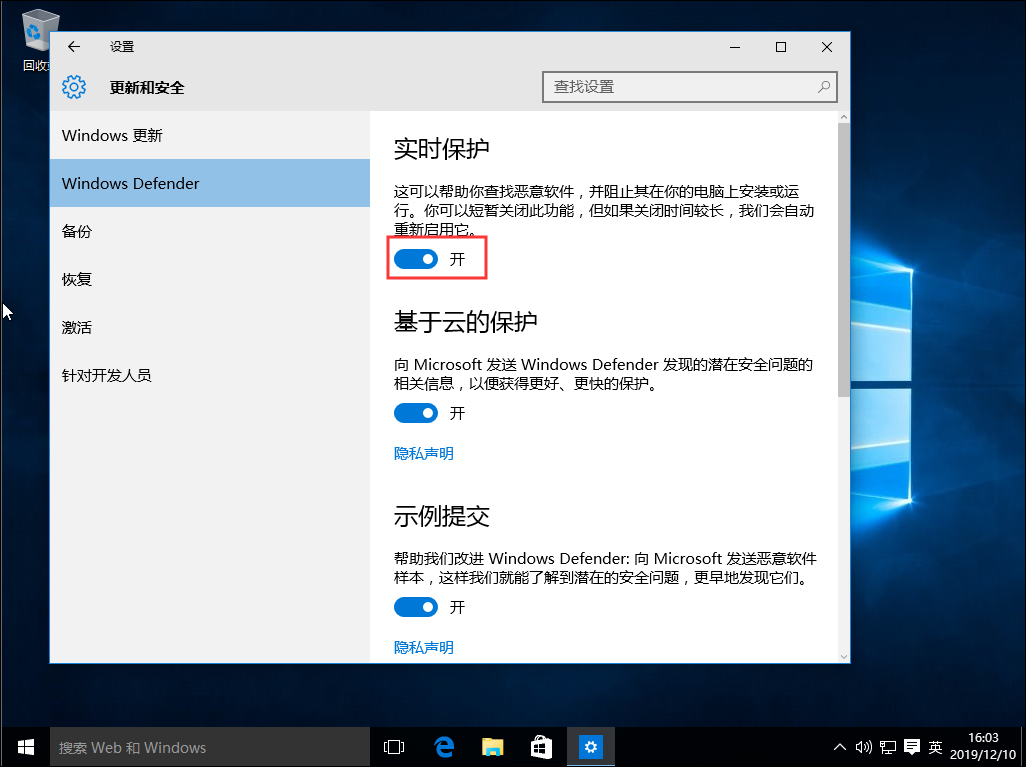Click the Settings icon on the taskbar
This screenshot has height=767, width=1026.
591,747
